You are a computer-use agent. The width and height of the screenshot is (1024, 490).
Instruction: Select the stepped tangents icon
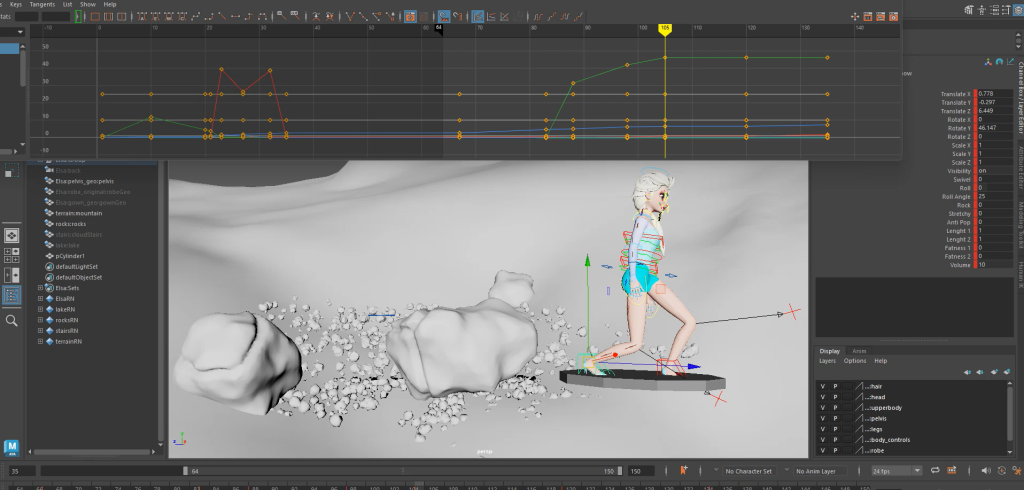(249, 16)
